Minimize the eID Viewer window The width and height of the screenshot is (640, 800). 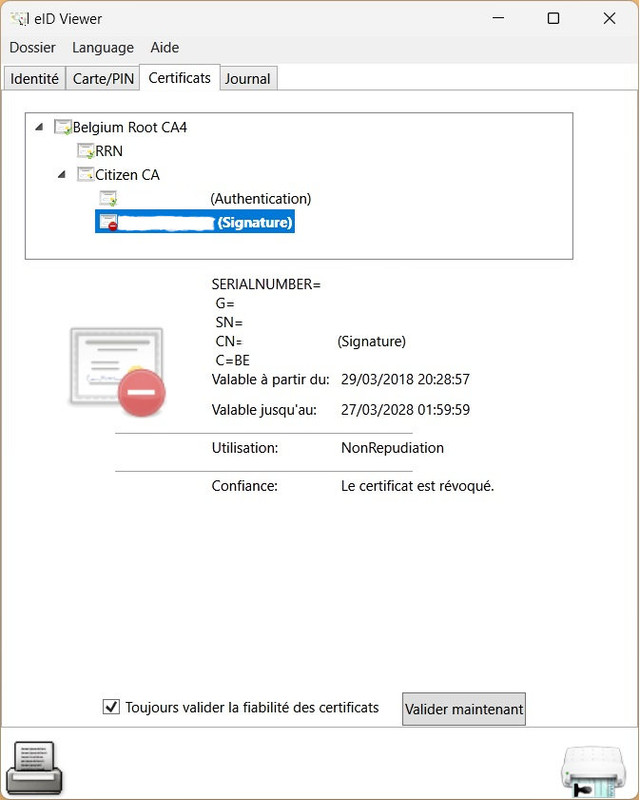(499, 18)
